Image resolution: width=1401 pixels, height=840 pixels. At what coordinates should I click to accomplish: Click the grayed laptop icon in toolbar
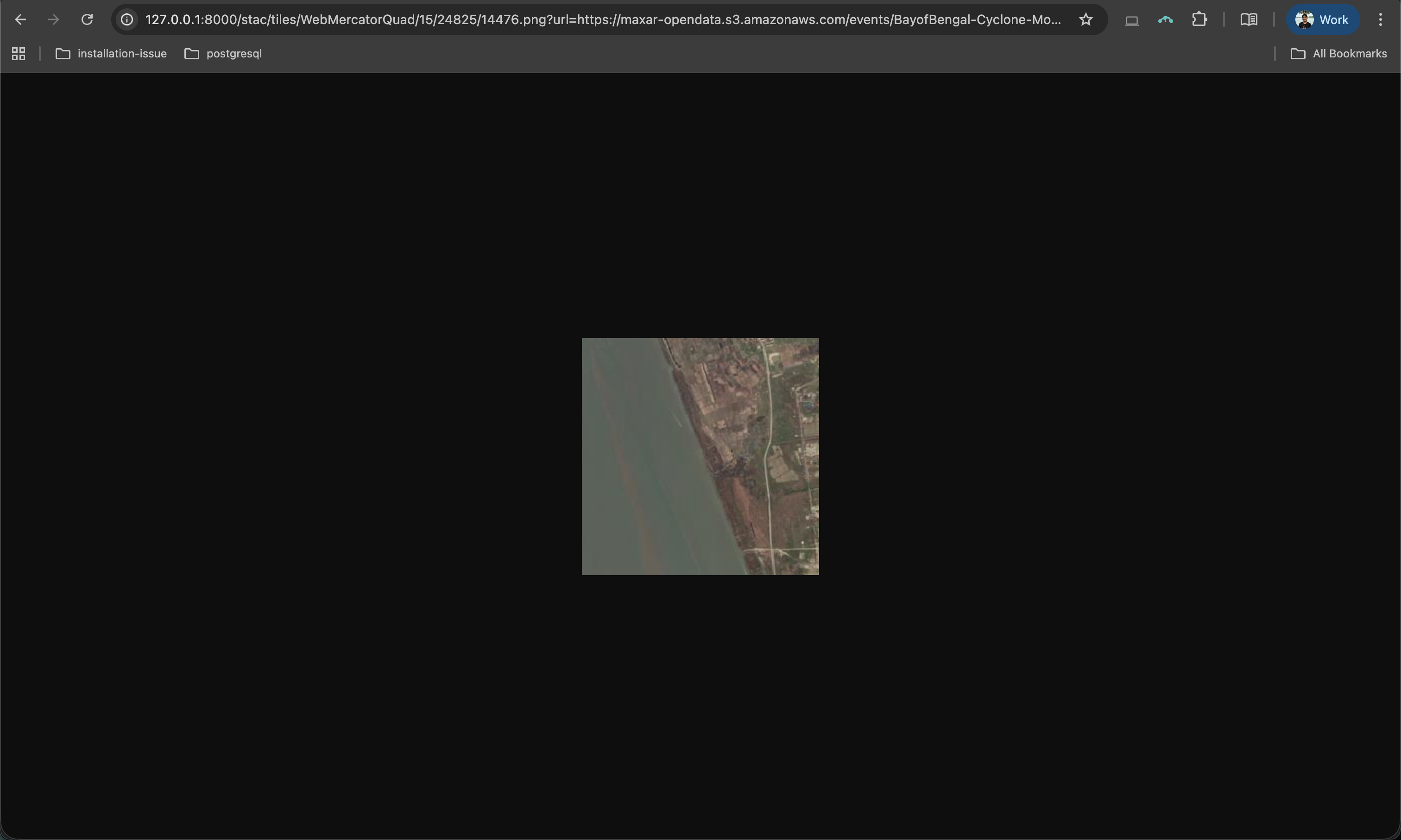click(1131, 20)
